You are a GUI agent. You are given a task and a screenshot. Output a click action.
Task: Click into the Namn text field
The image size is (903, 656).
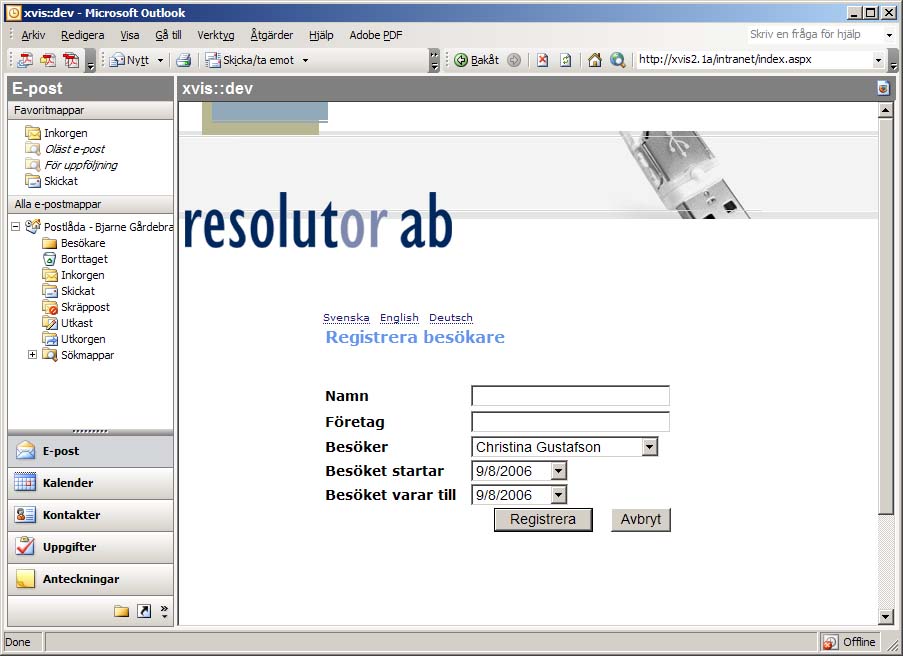pyautogui.click(x=570, y=396)
